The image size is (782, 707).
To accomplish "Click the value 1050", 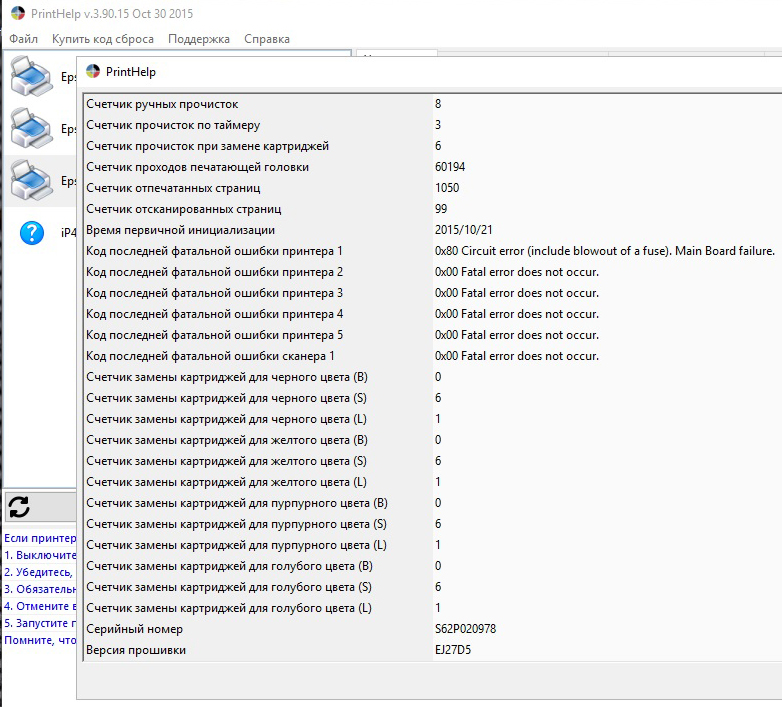I will [447, 187].
